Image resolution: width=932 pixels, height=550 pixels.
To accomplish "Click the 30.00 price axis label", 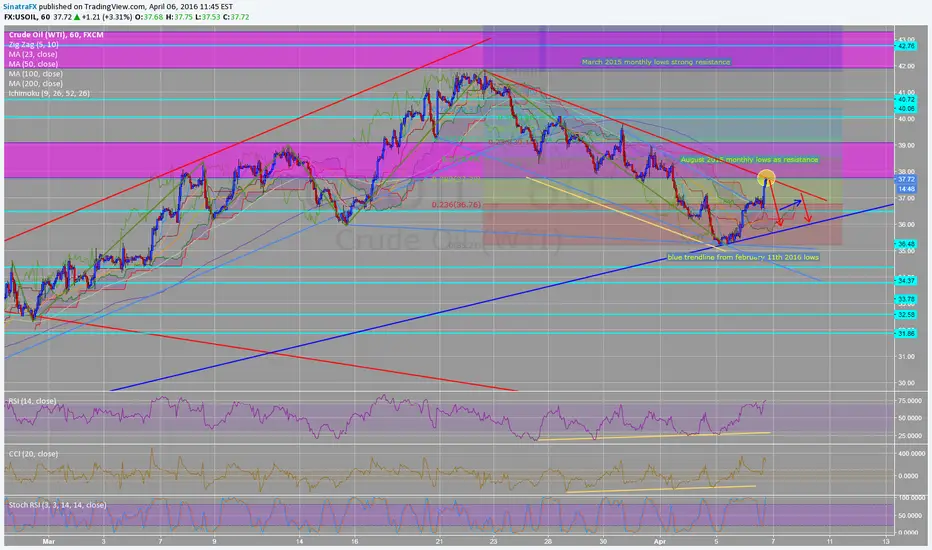I will pyautogui.click(x=906, y=384).
